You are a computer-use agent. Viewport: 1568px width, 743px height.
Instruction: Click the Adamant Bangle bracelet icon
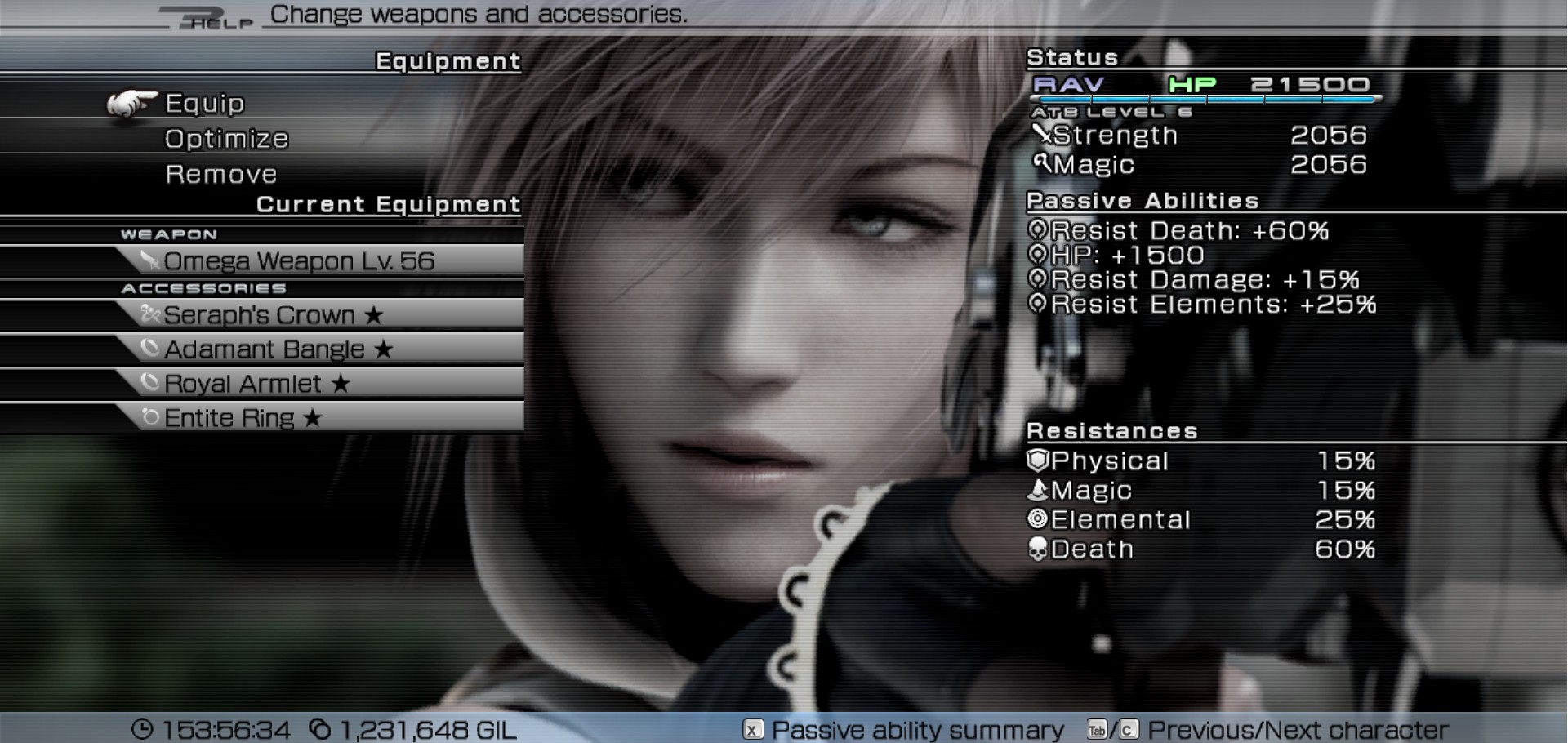tap(149, 348)
